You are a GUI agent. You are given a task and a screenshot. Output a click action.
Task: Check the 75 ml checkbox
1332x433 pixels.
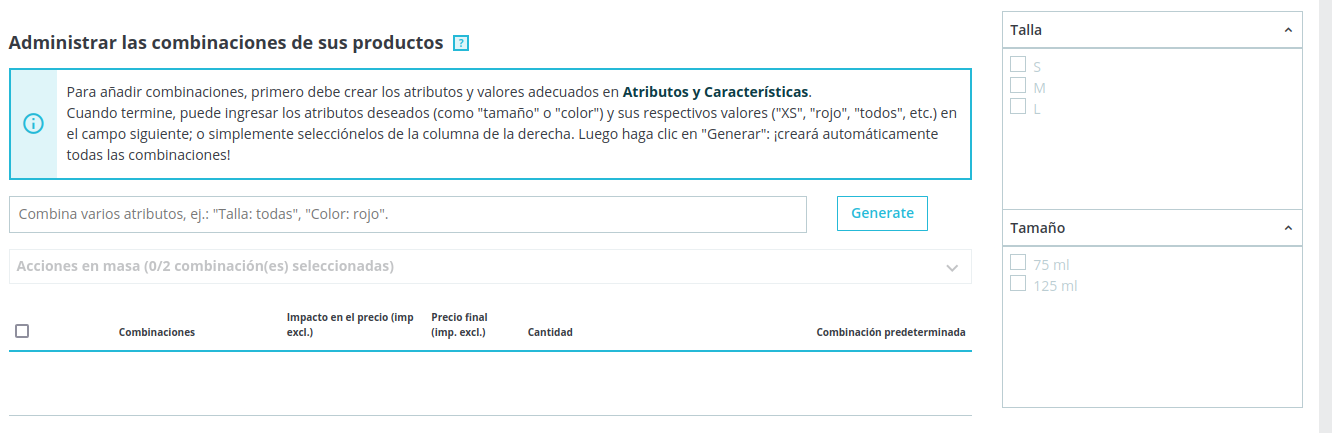(x=1018, y=262)
